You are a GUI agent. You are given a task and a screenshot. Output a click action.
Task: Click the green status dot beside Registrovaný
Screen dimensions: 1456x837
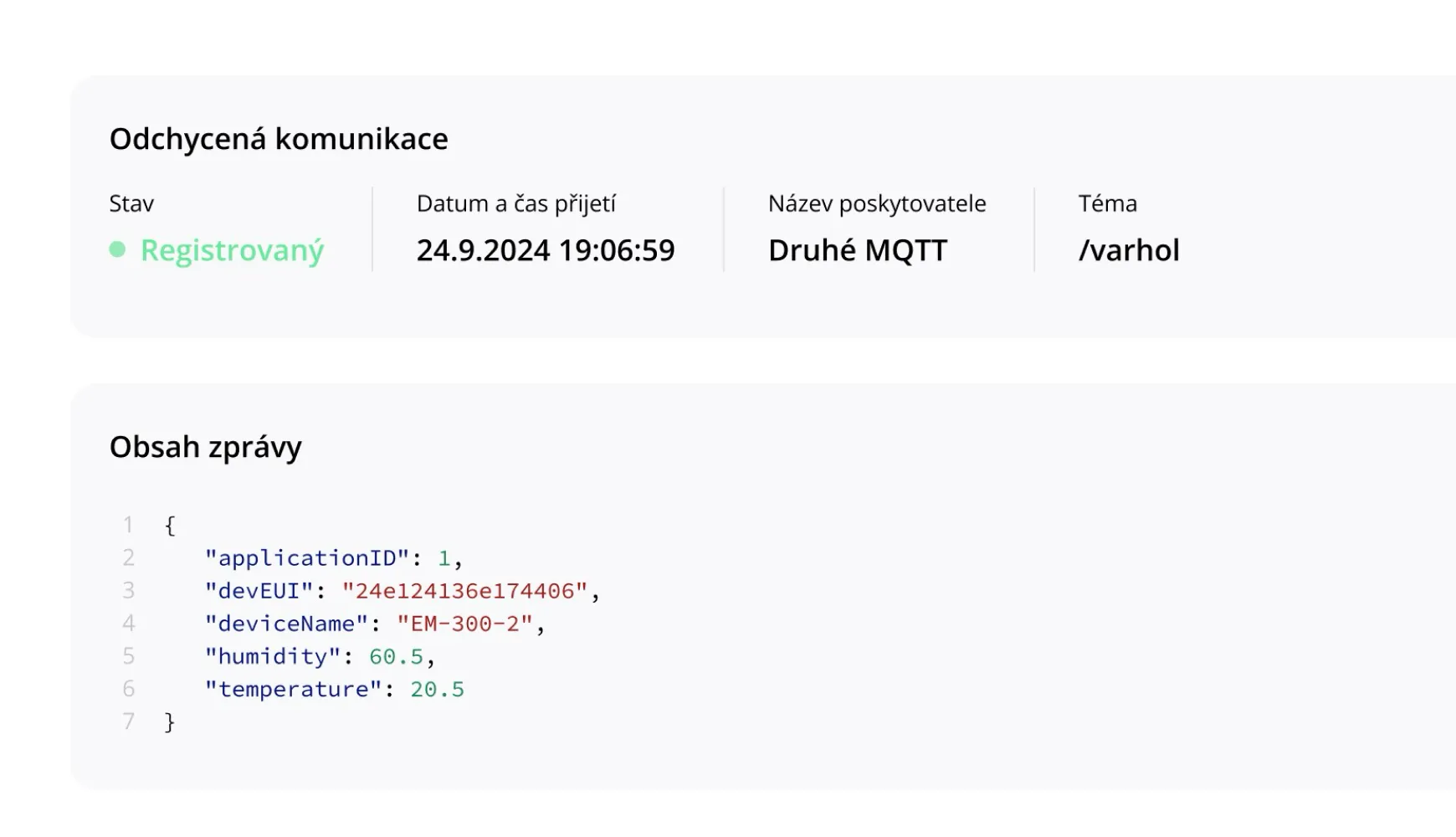[117, 249]
